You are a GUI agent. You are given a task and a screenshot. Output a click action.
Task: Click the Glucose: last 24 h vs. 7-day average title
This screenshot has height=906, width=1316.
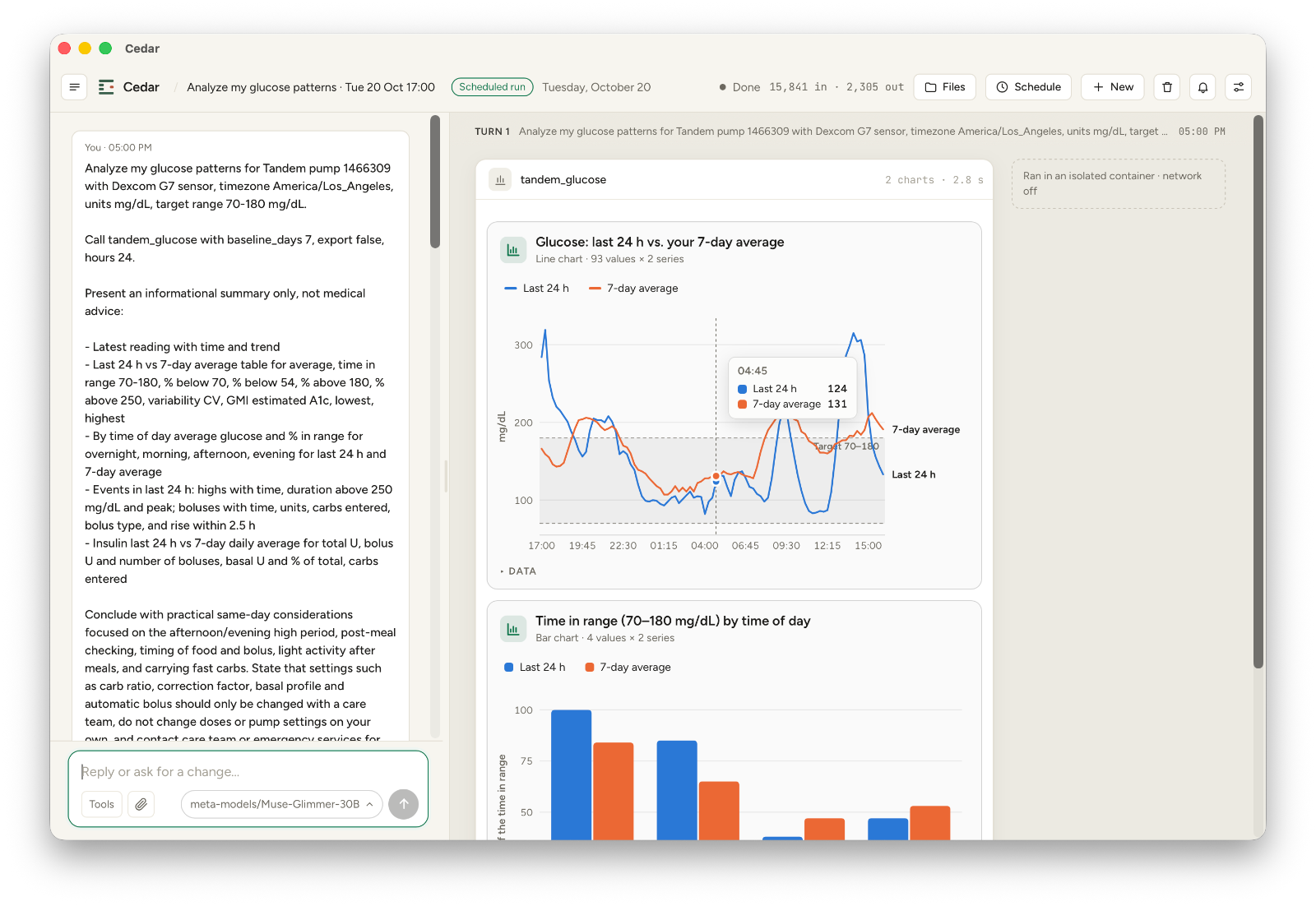point(660,242)
